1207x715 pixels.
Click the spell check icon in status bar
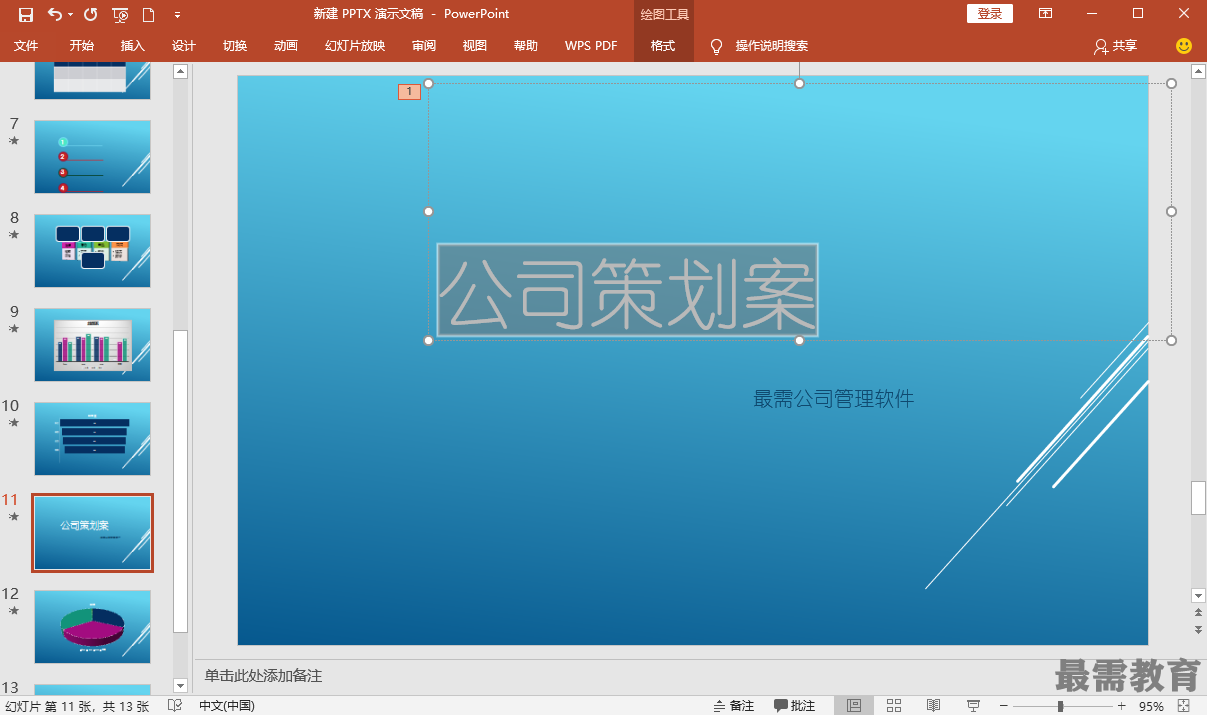175,706
